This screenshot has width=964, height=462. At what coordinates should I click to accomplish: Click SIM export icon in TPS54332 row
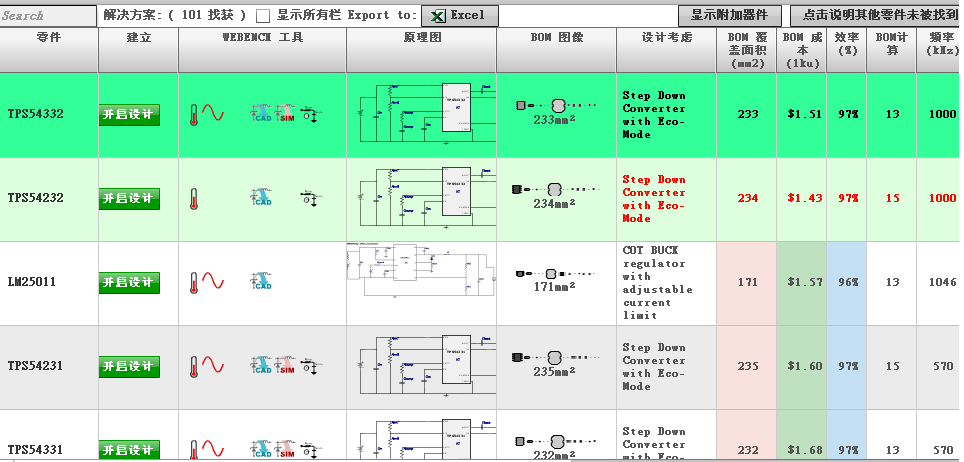[x=285, y=113]
